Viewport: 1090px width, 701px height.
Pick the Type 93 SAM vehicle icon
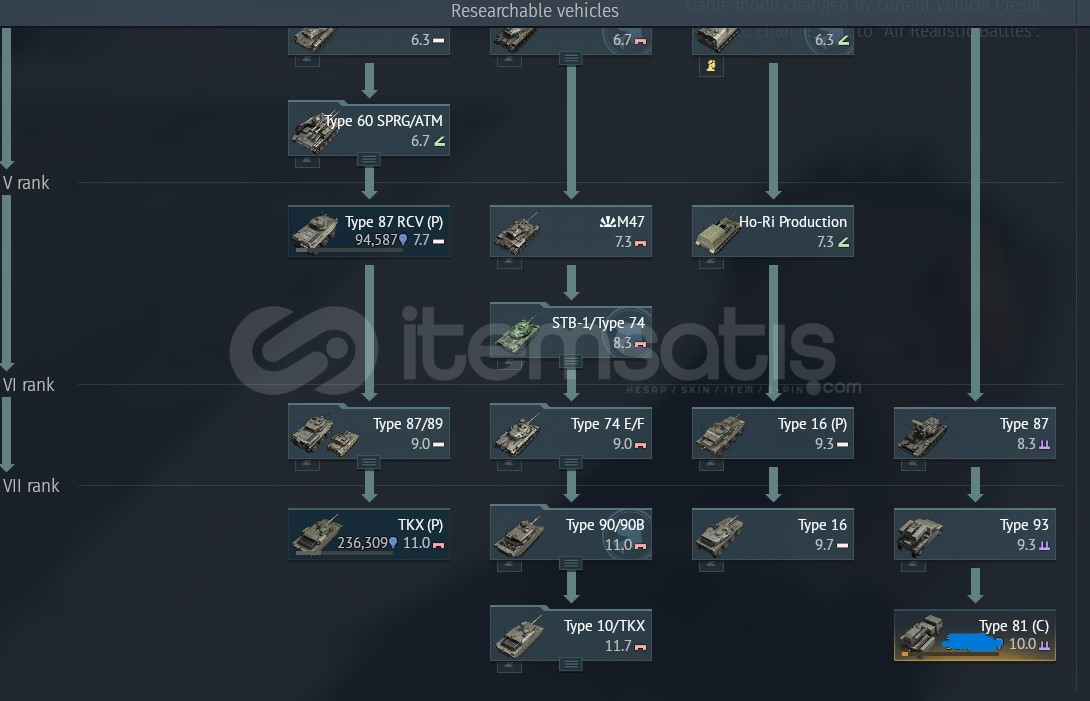[920, 537]
